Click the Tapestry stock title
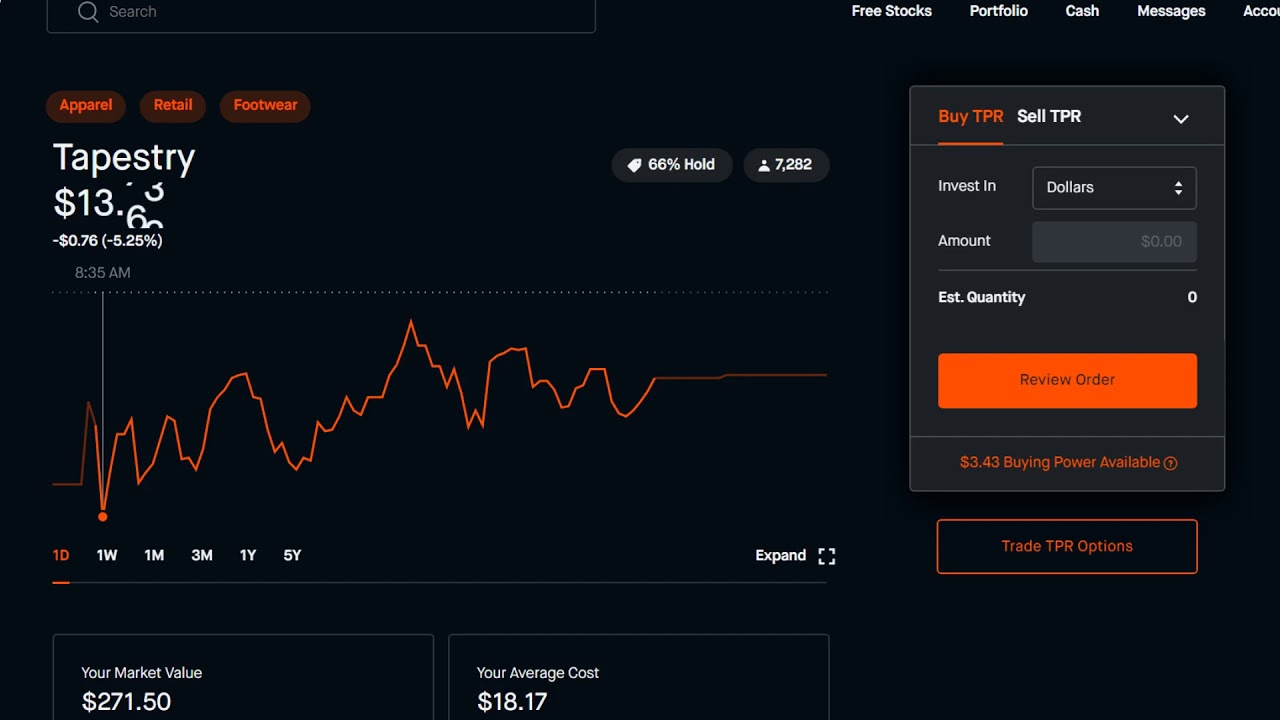Image resolution: width=1280 pixels, height=720 pixels. 124,158
